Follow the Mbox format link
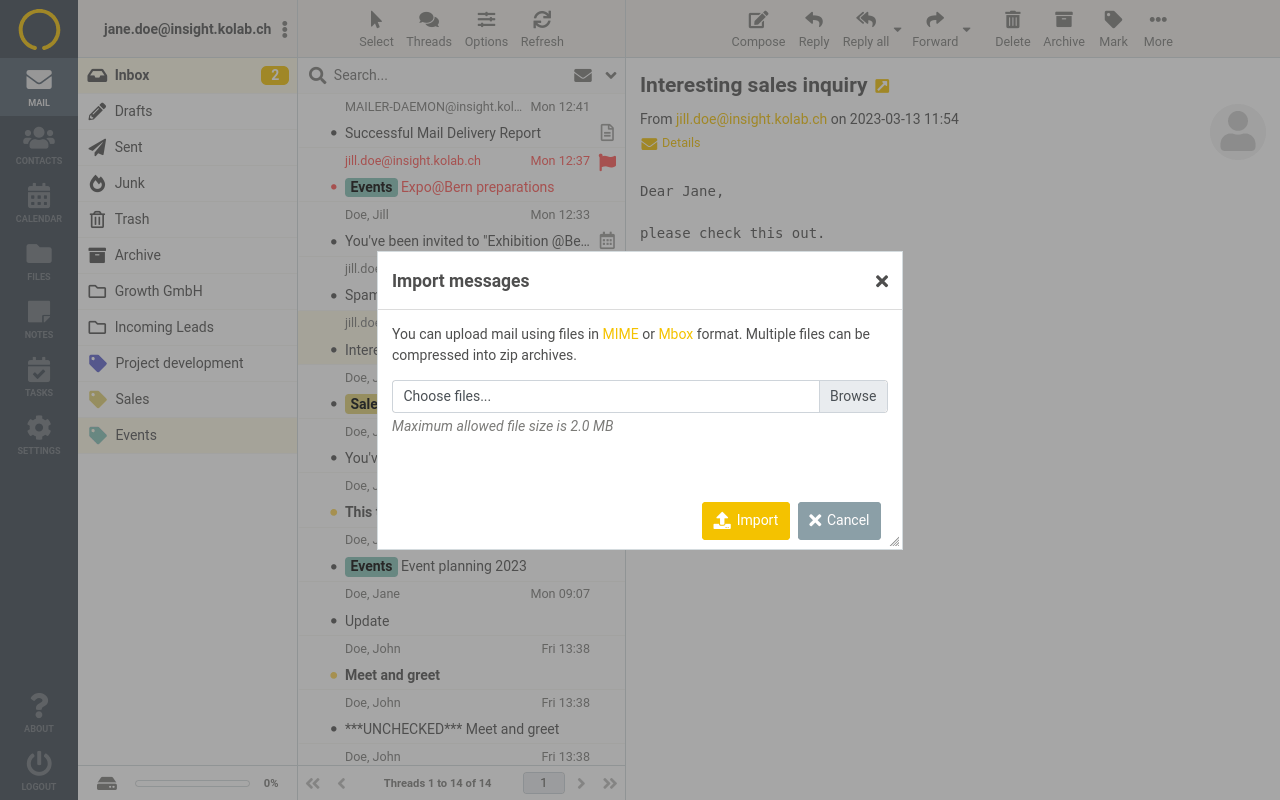 pyautogui.click(x=676, y=334)
